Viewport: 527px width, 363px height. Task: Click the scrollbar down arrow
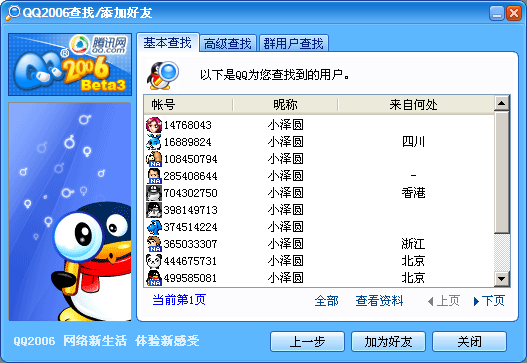point(501,279)
